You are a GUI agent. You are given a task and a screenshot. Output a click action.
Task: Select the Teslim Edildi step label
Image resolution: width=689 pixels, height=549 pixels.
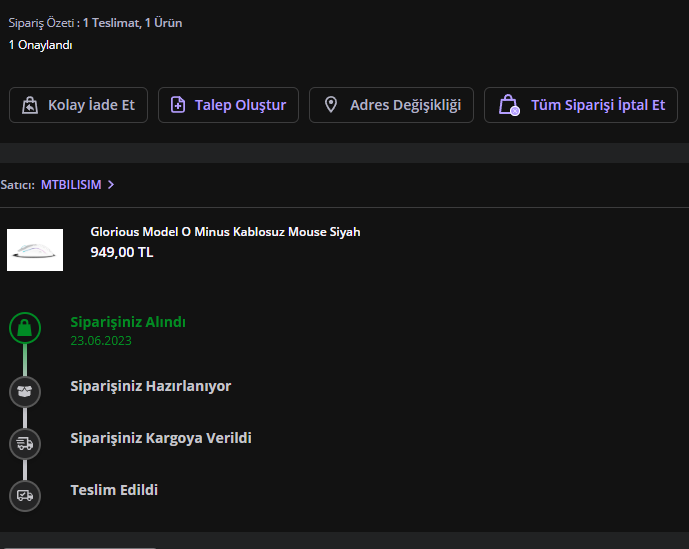tap(114, 490)
